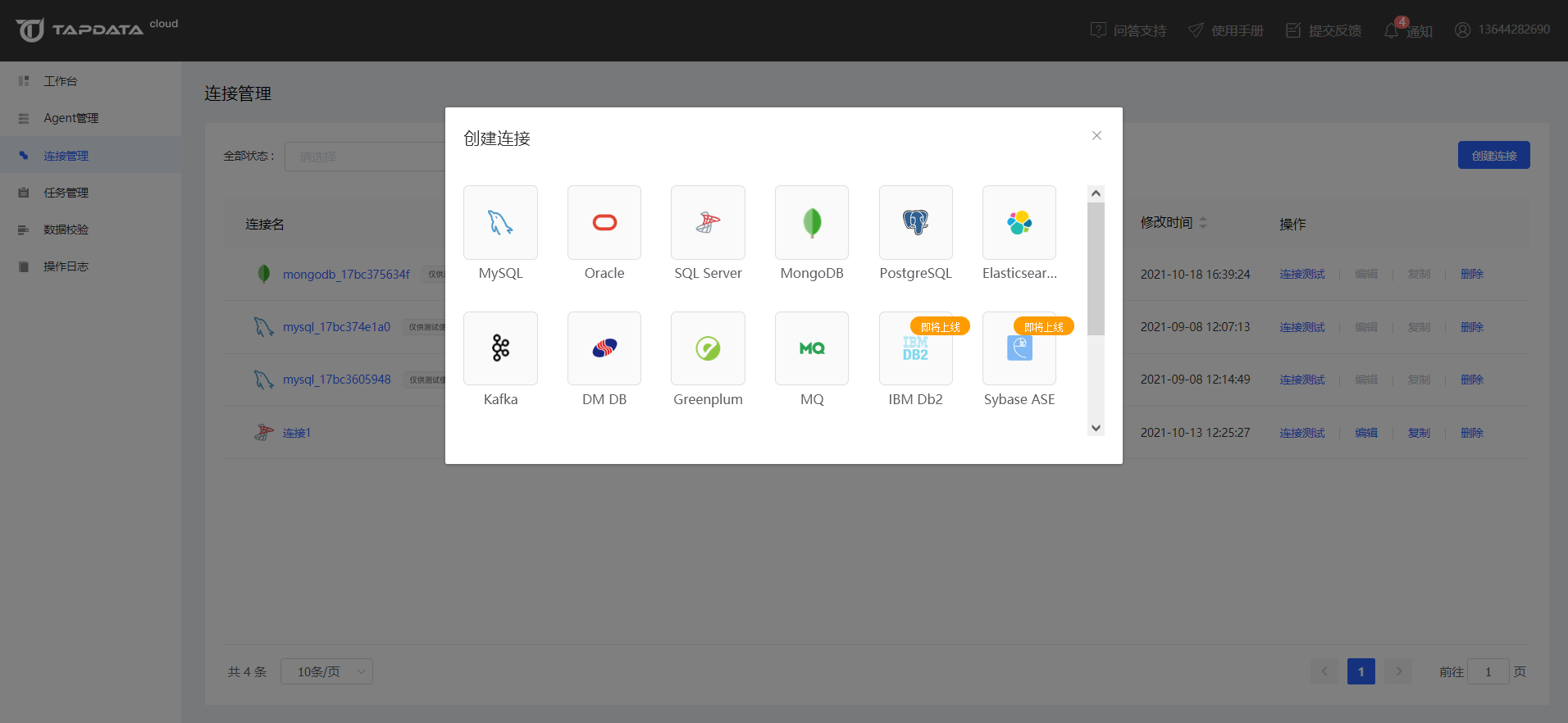Open the mongodb_17bc375634f connection link
The width and height of the screenshot is (1568, 723).
pyautogui.click(x=346, y=274)
